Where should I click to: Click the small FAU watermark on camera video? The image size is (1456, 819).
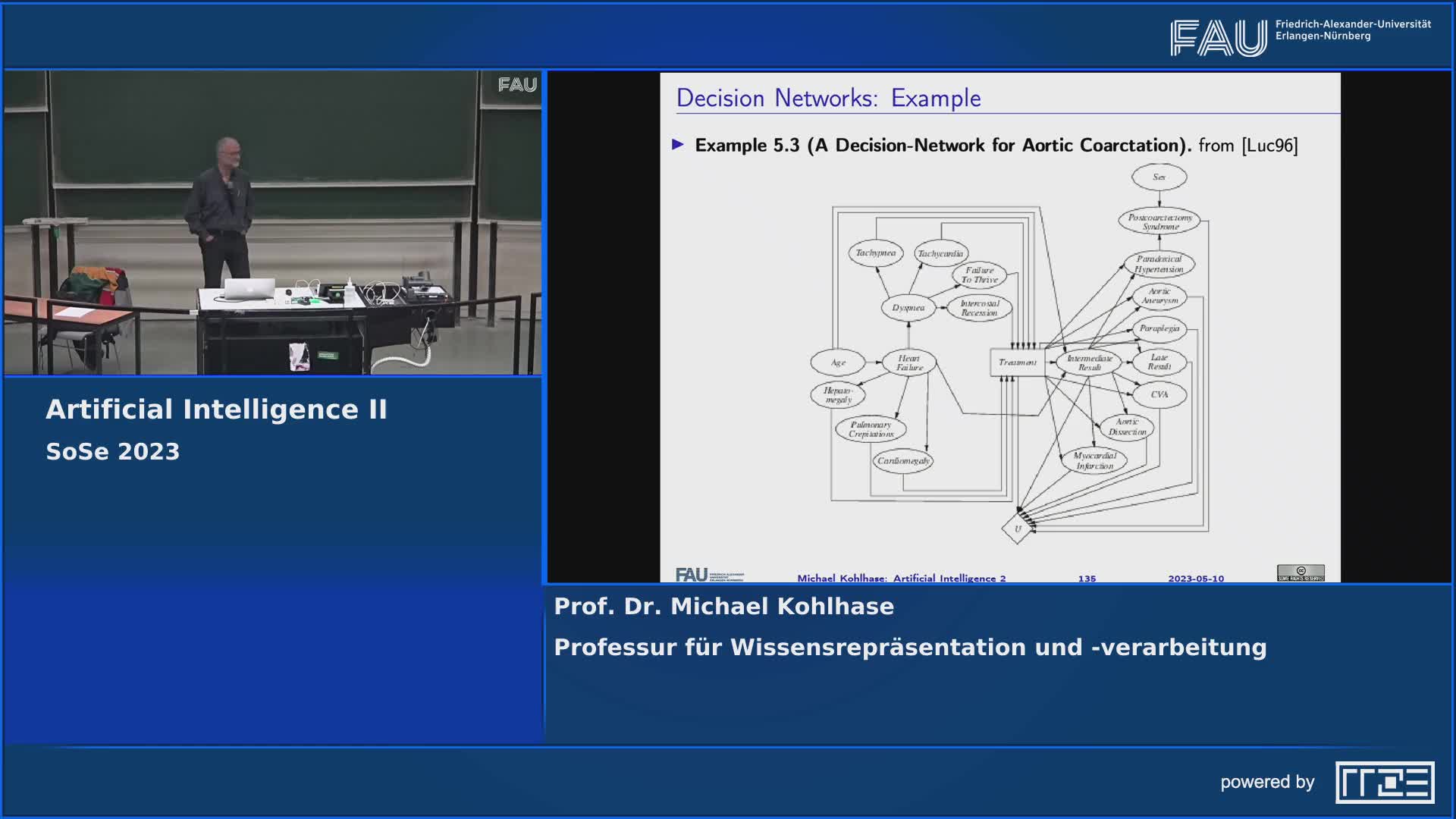point(517,85)
